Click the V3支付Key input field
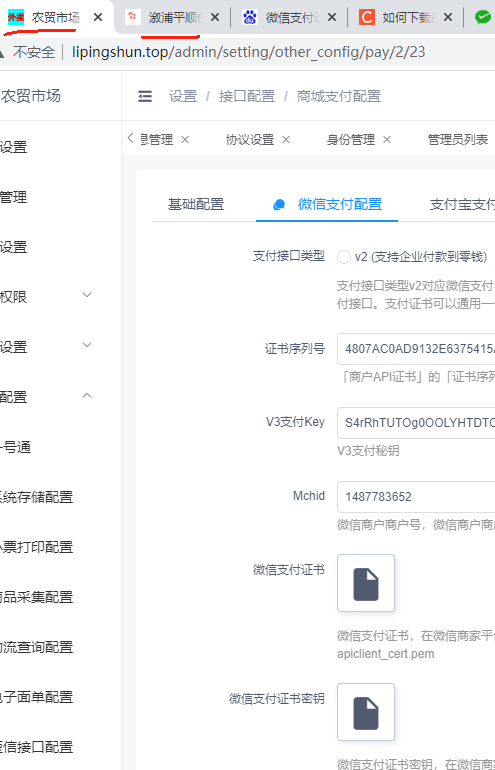The width and height of the screenshot is (495, 770). click(416, 423)
